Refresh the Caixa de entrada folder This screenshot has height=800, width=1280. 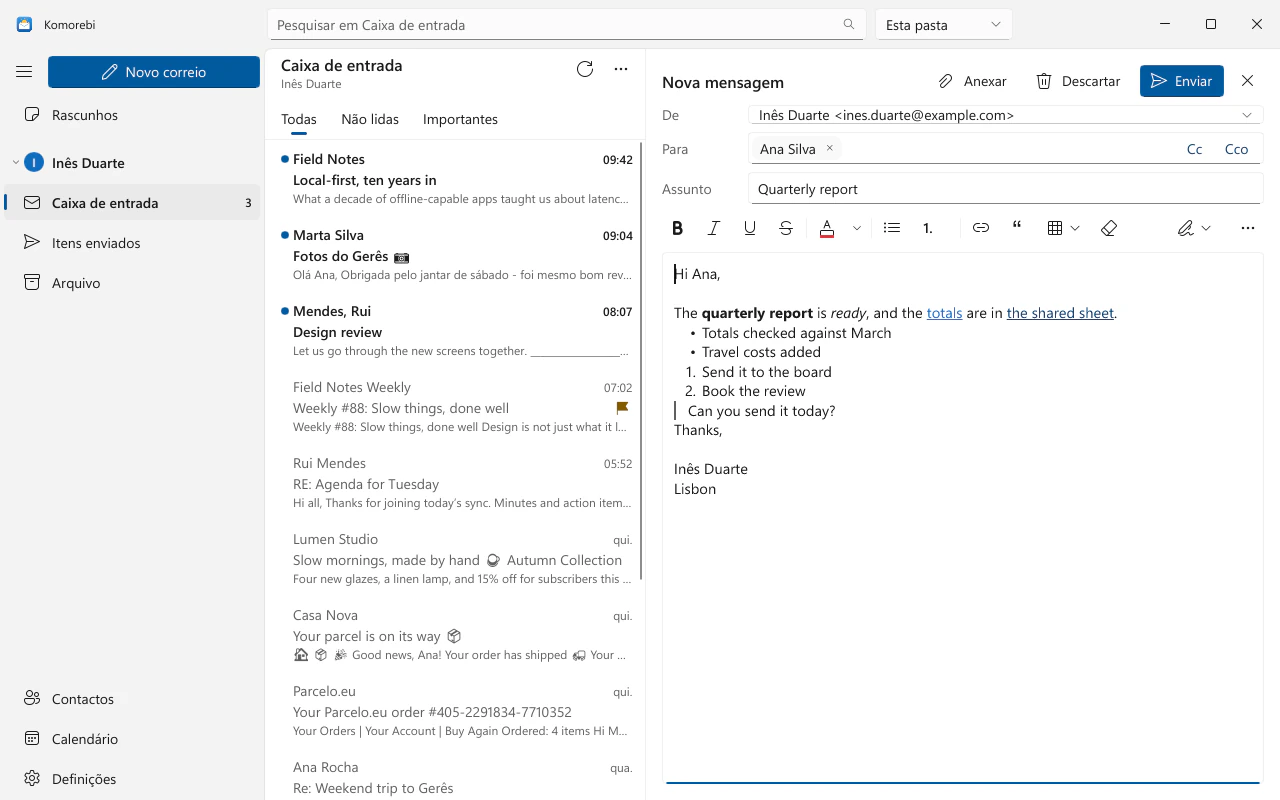585,69
